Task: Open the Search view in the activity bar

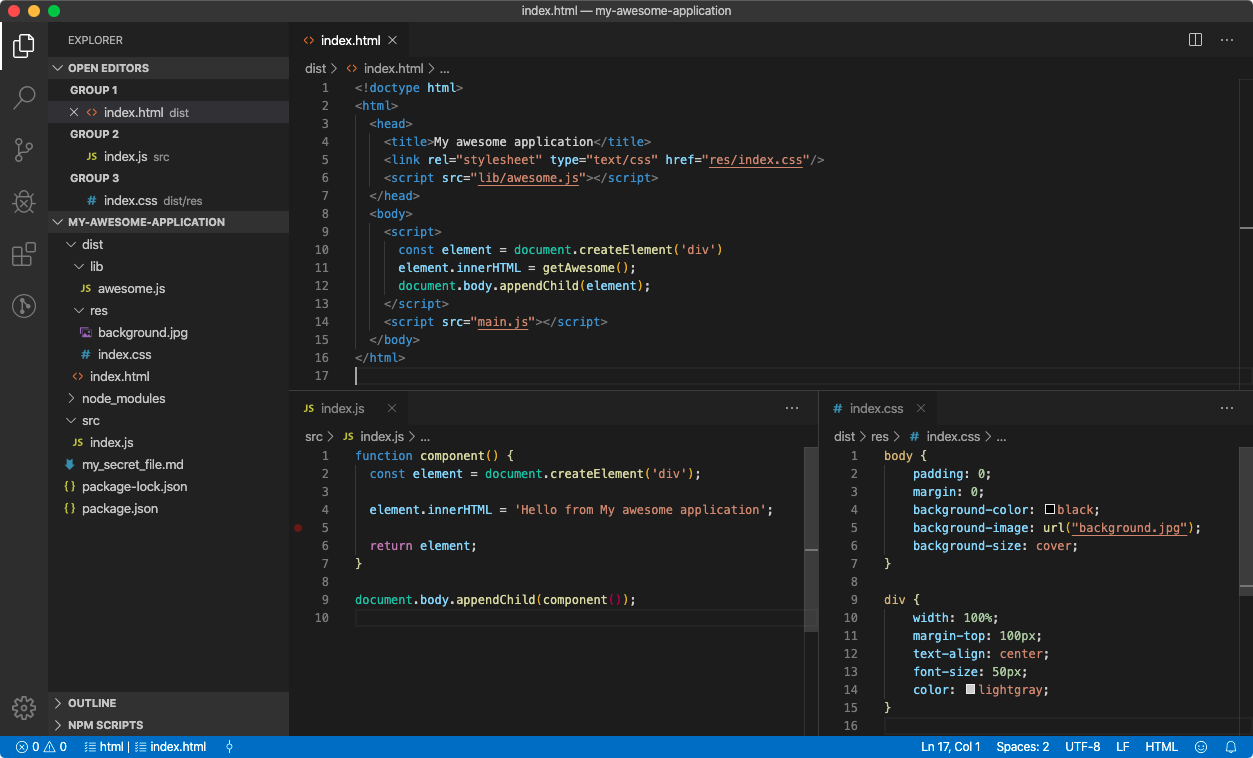Action: click(x=23, y=97)
